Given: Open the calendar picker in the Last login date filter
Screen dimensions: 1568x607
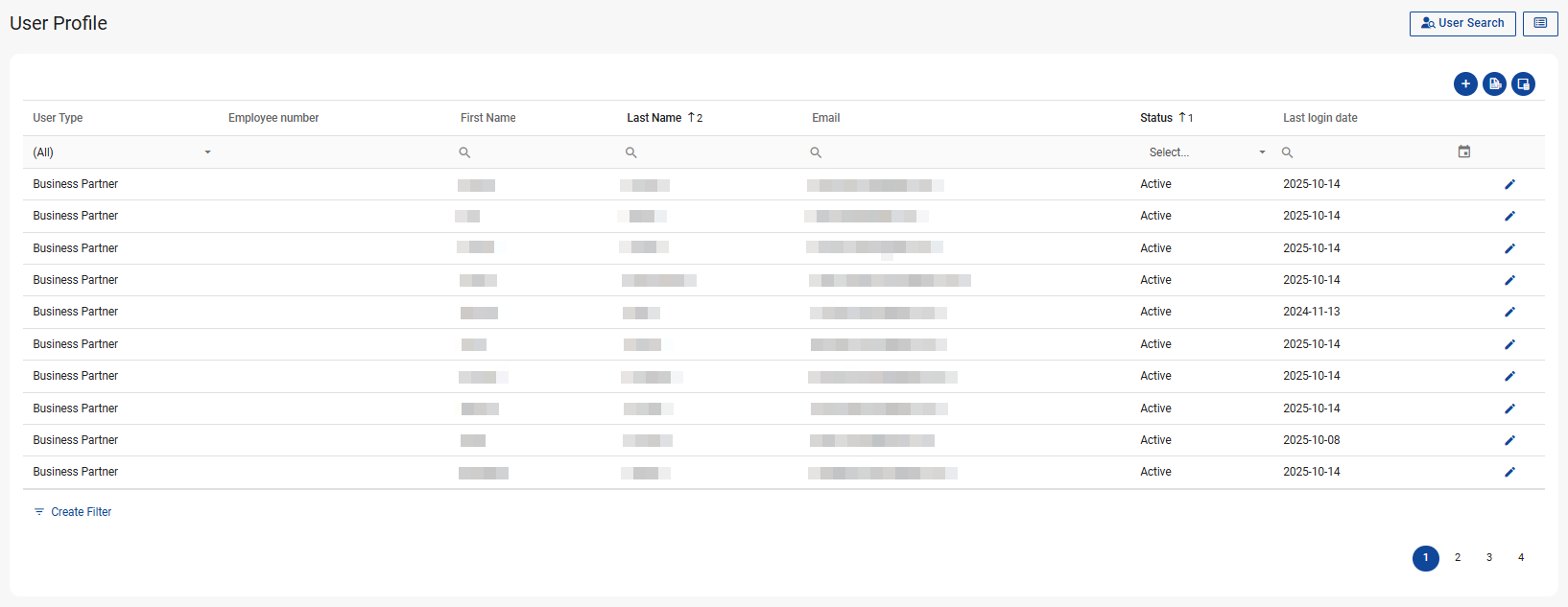Looking at the screenshot, I should [x=1463, y=152].
